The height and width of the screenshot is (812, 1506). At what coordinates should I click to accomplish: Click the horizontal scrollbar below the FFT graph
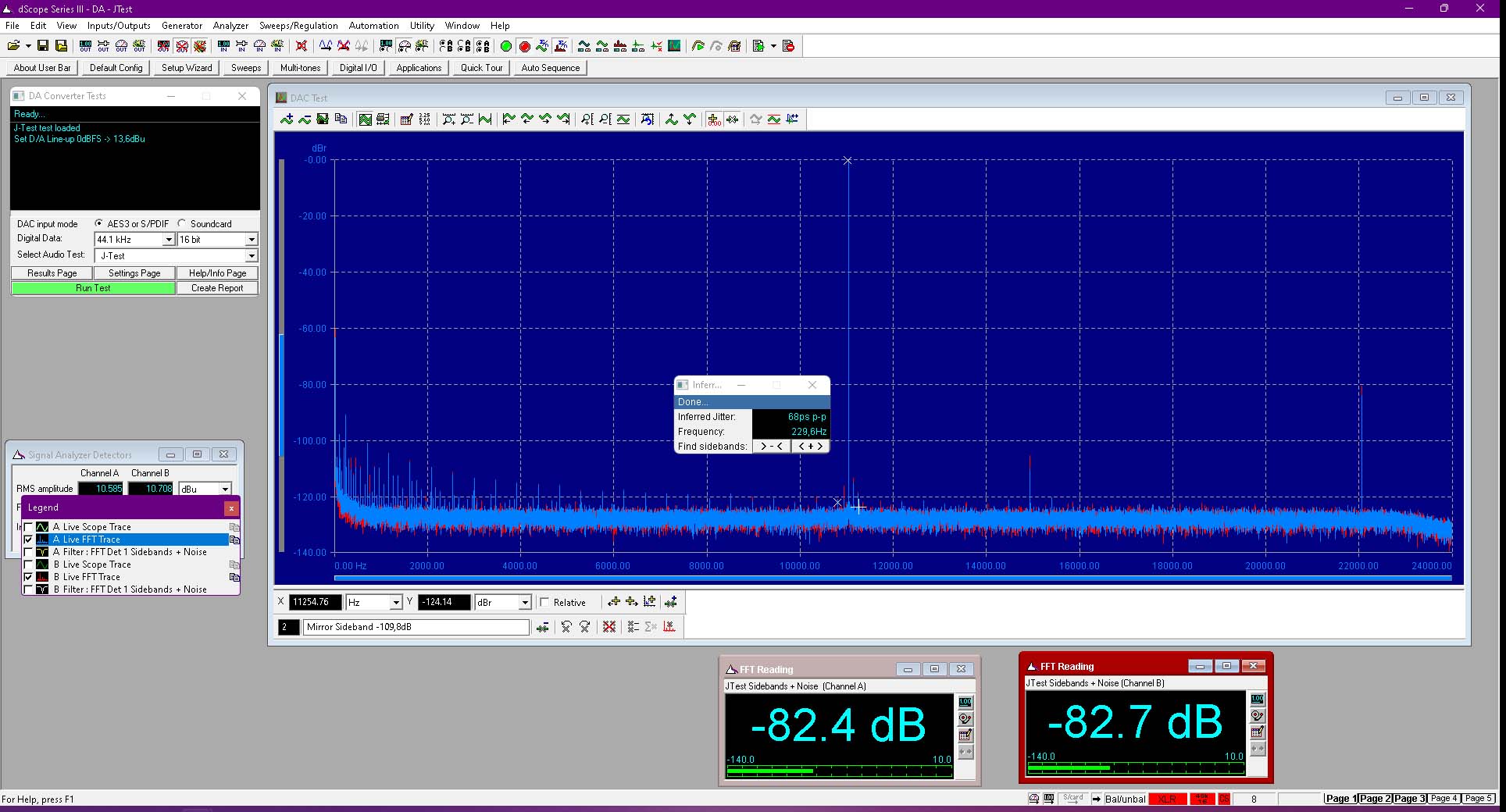(x=893, y=579)
